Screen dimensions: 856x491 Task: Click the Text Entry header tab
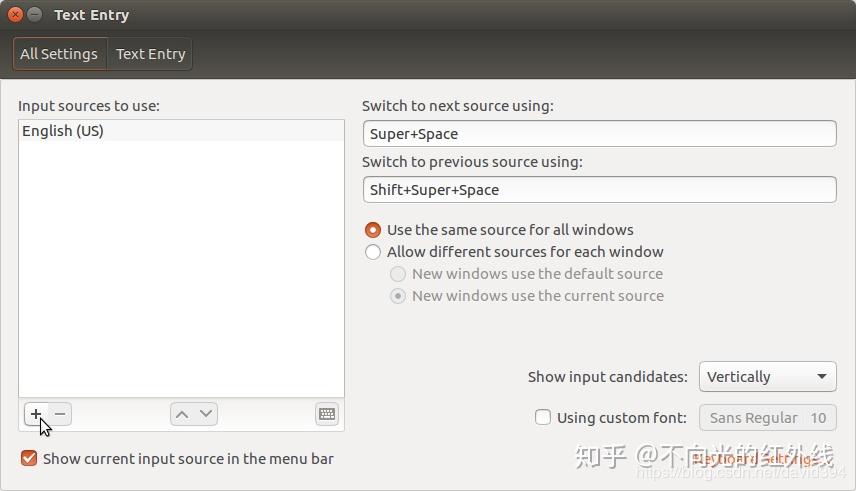(151, 54)
